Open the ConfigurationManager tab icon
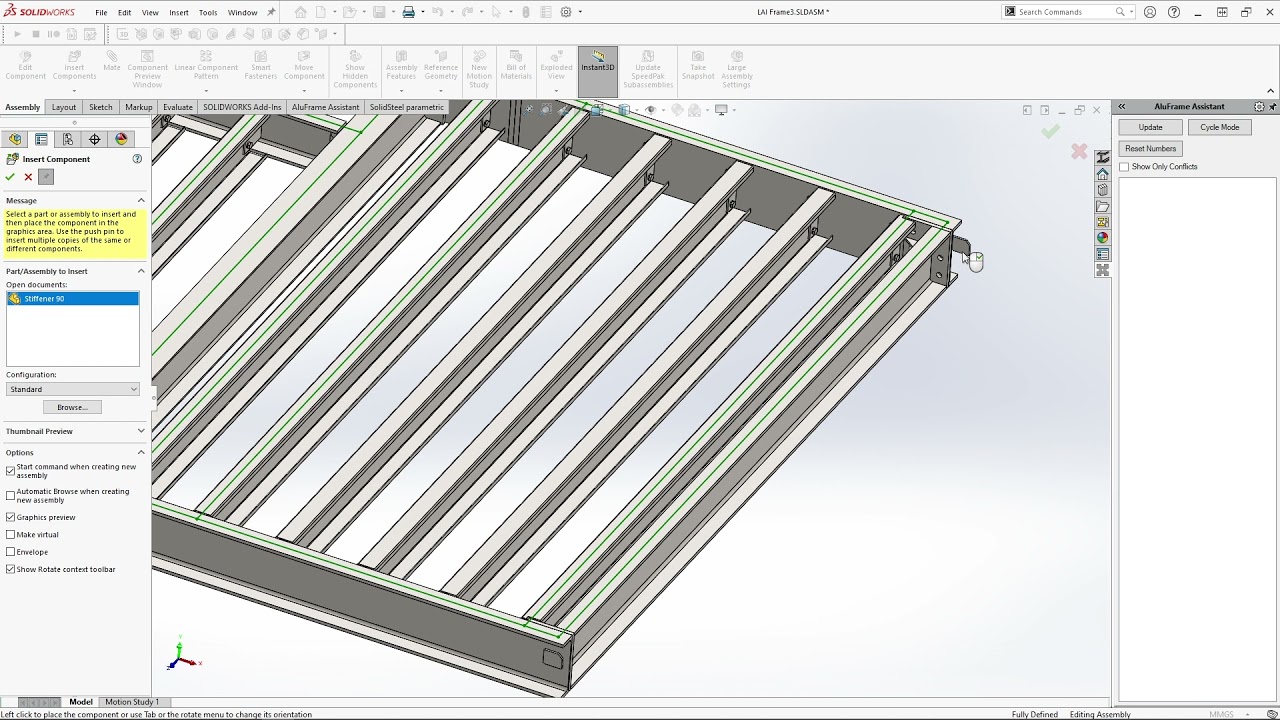The height and width of the screenshot is (720, 1280). click(68, 139)
